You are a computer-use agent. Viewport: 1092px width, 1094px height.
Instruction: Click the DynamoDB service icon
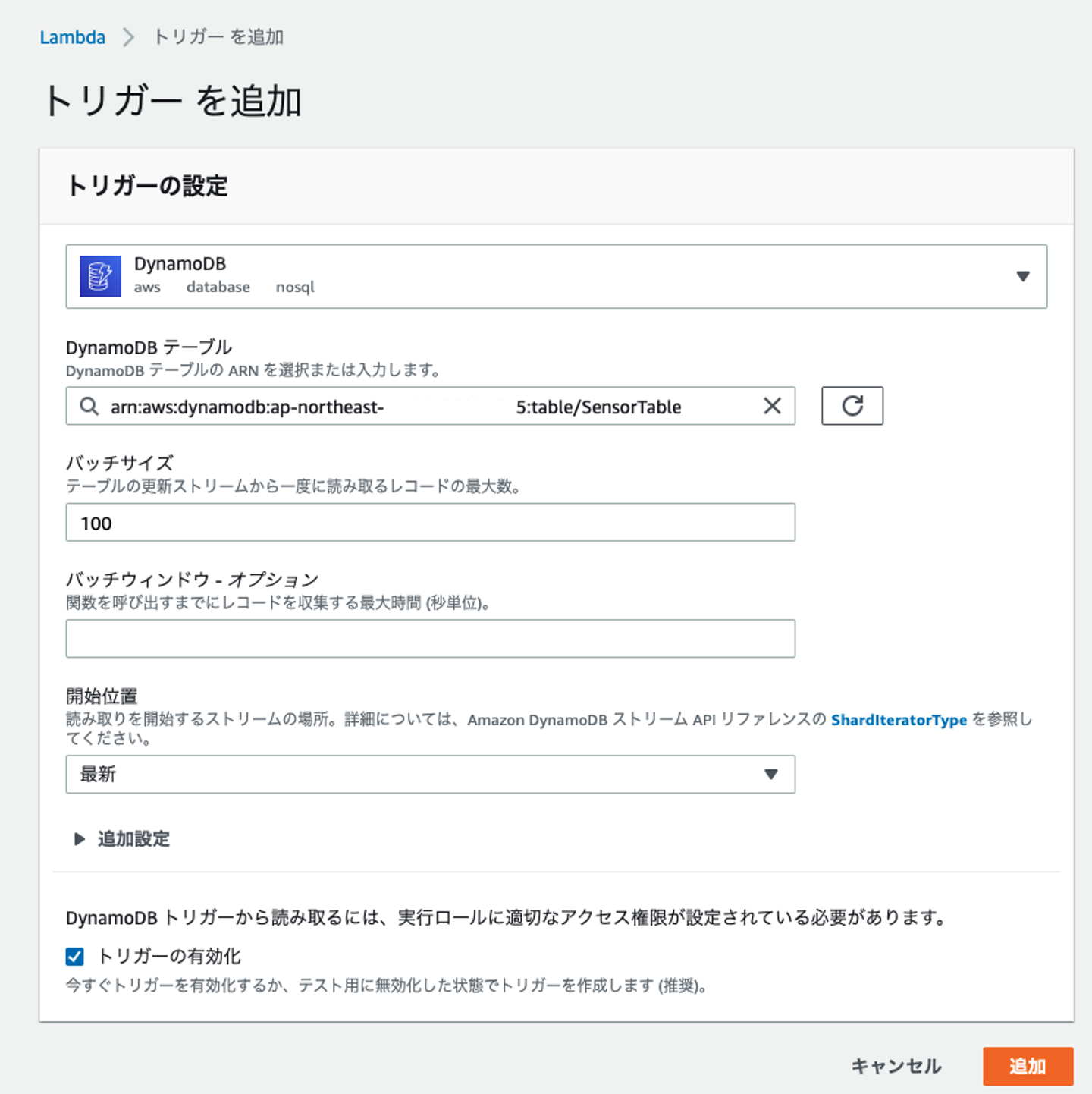coord(100,276)
